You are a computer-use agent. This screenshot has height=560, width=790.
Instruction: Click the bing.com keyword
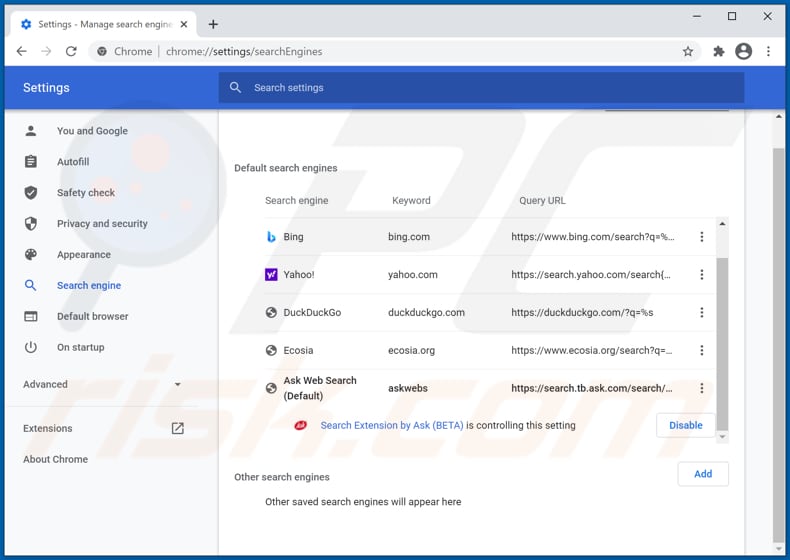[x=409, y=237]
